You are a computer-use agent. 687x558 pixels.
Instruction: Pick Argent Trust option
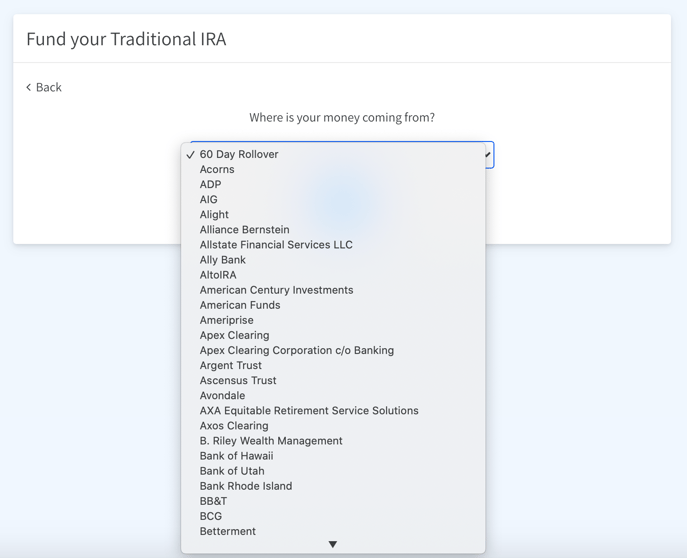(x=333, y=365)
